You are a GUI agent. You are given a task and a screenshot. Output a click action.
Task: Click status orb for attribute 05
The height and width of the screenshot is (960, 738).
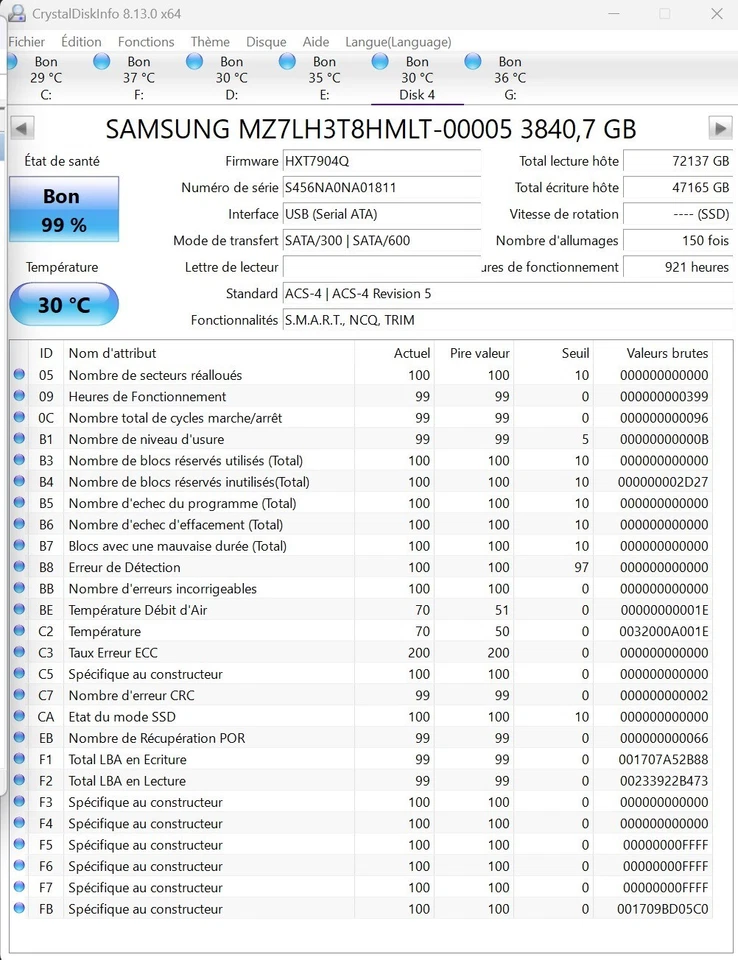coord(19,374)
